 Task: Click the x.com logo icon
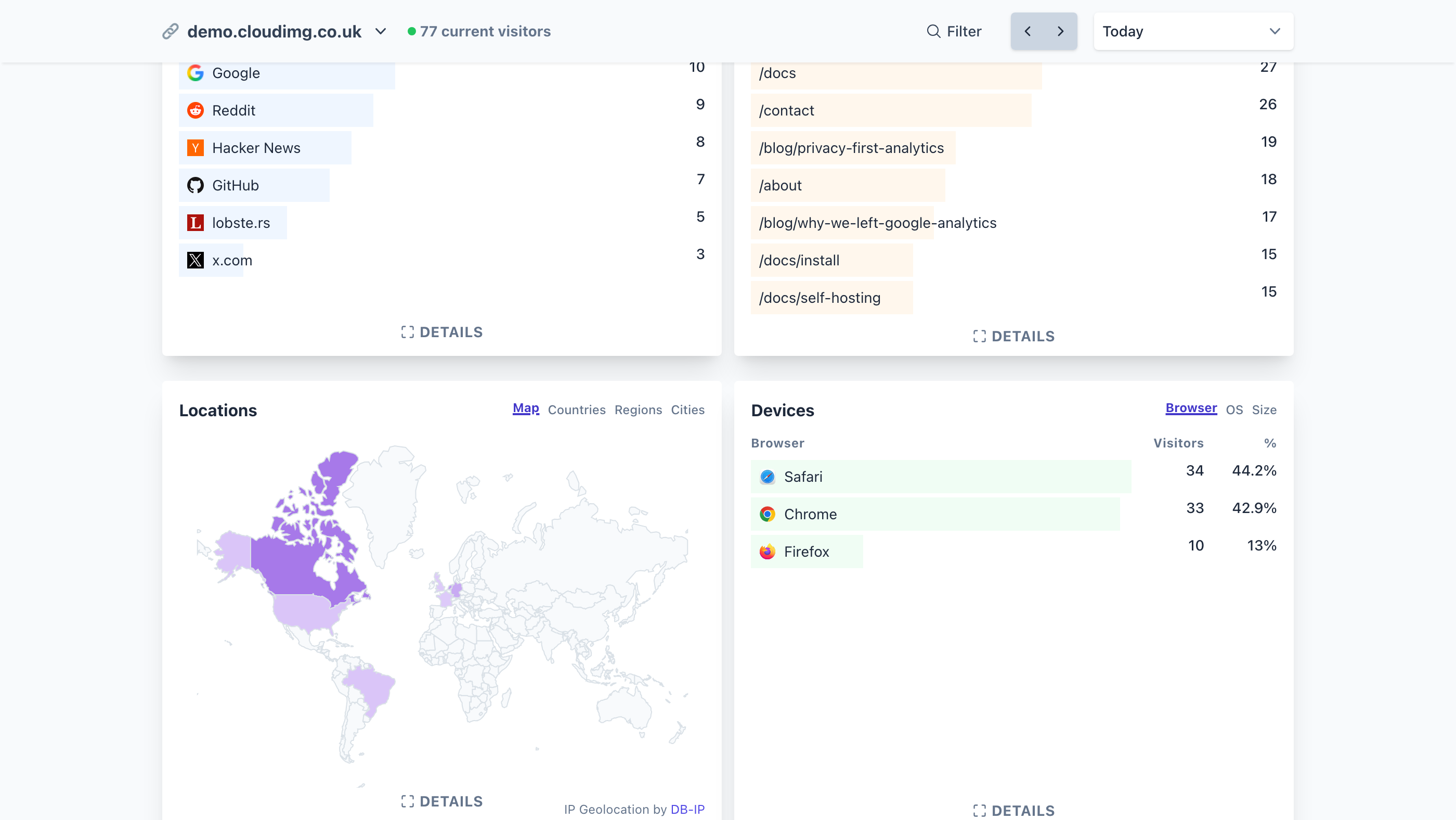(195, 260)
